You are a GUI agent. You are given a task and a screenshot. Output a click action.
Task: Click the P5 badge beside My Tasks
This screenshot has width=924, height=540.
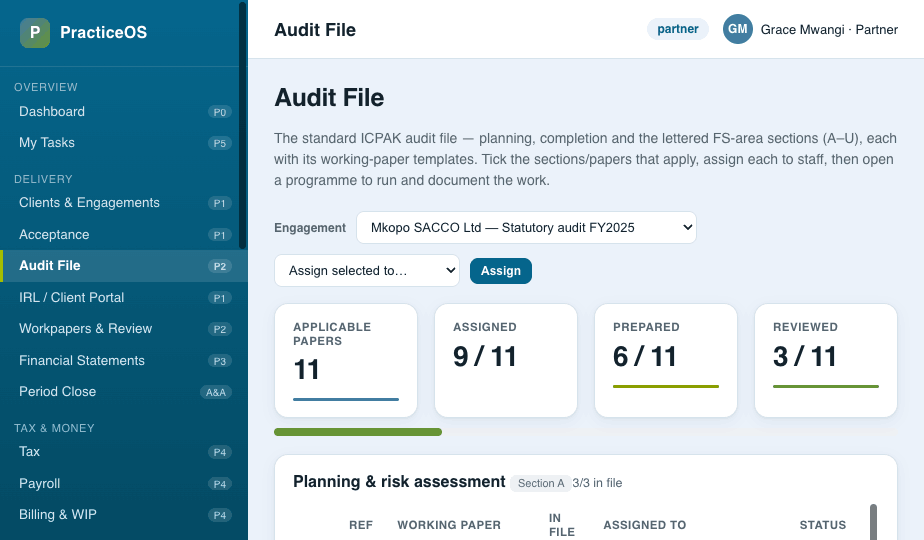click(x=220, y=143)
